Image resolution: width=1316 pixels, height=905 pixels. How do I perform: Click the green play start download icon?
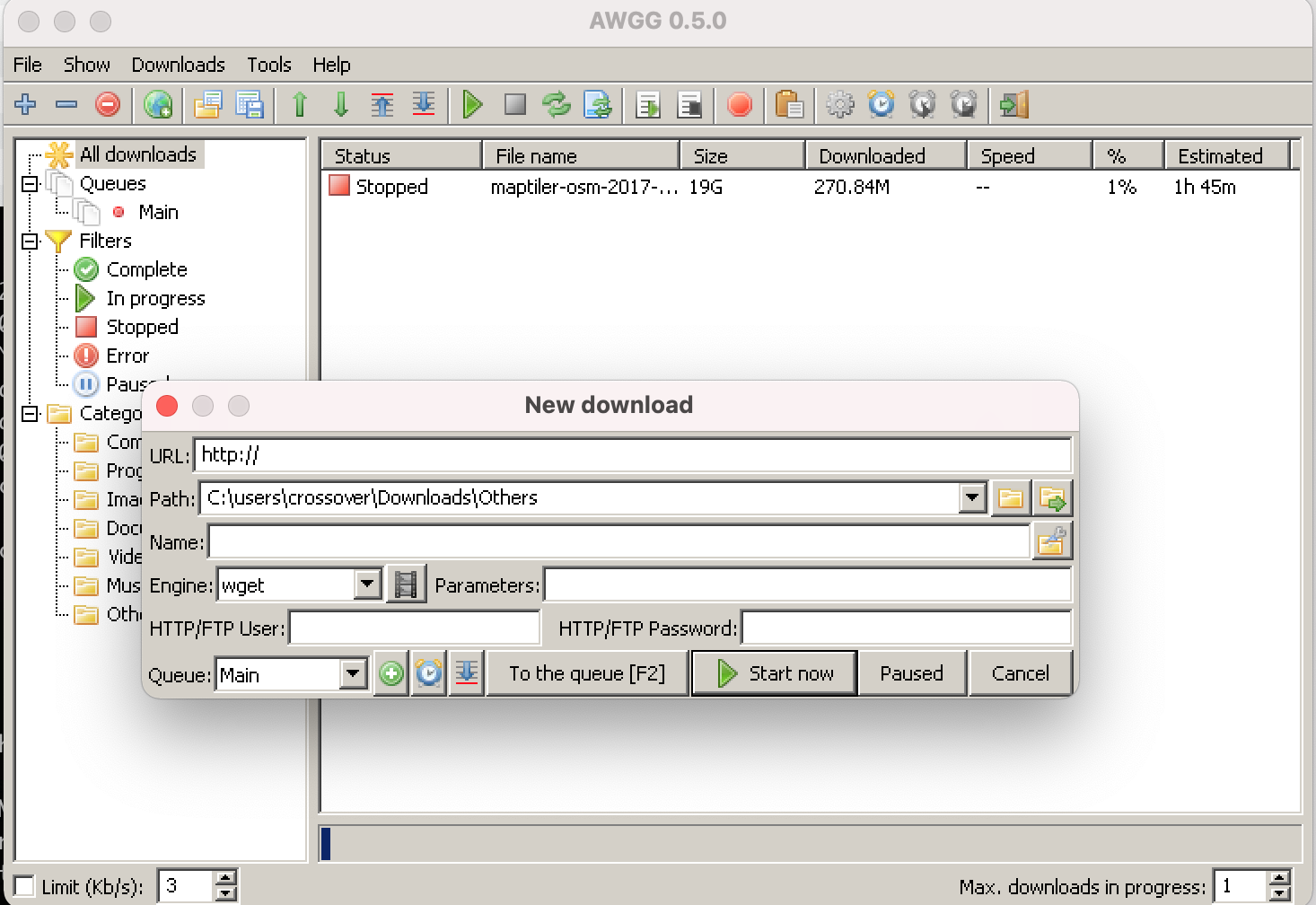472,105
